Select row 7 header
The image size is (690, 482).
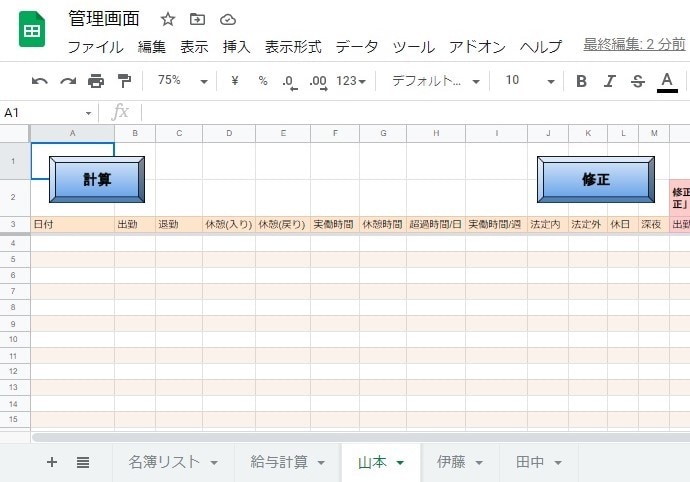13,291
